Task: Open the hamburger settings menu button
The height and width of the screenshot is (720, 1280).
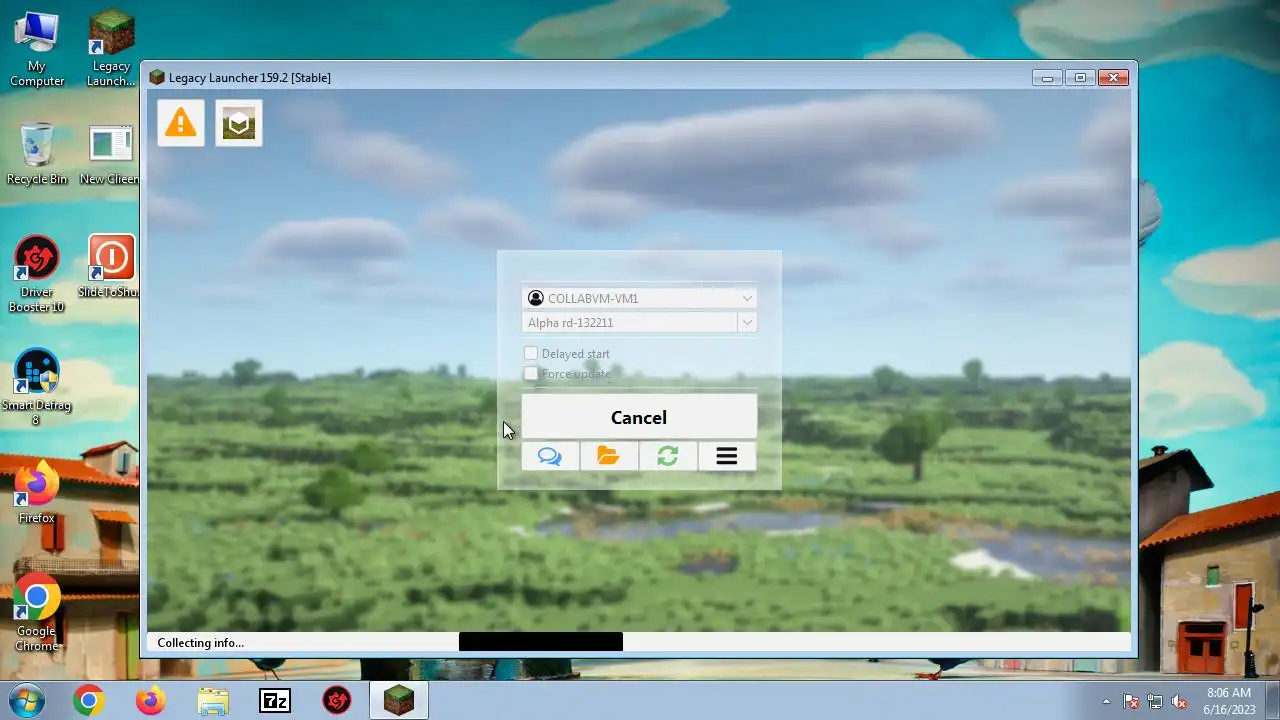Action: pyautogui.click(x=727, y=456)
